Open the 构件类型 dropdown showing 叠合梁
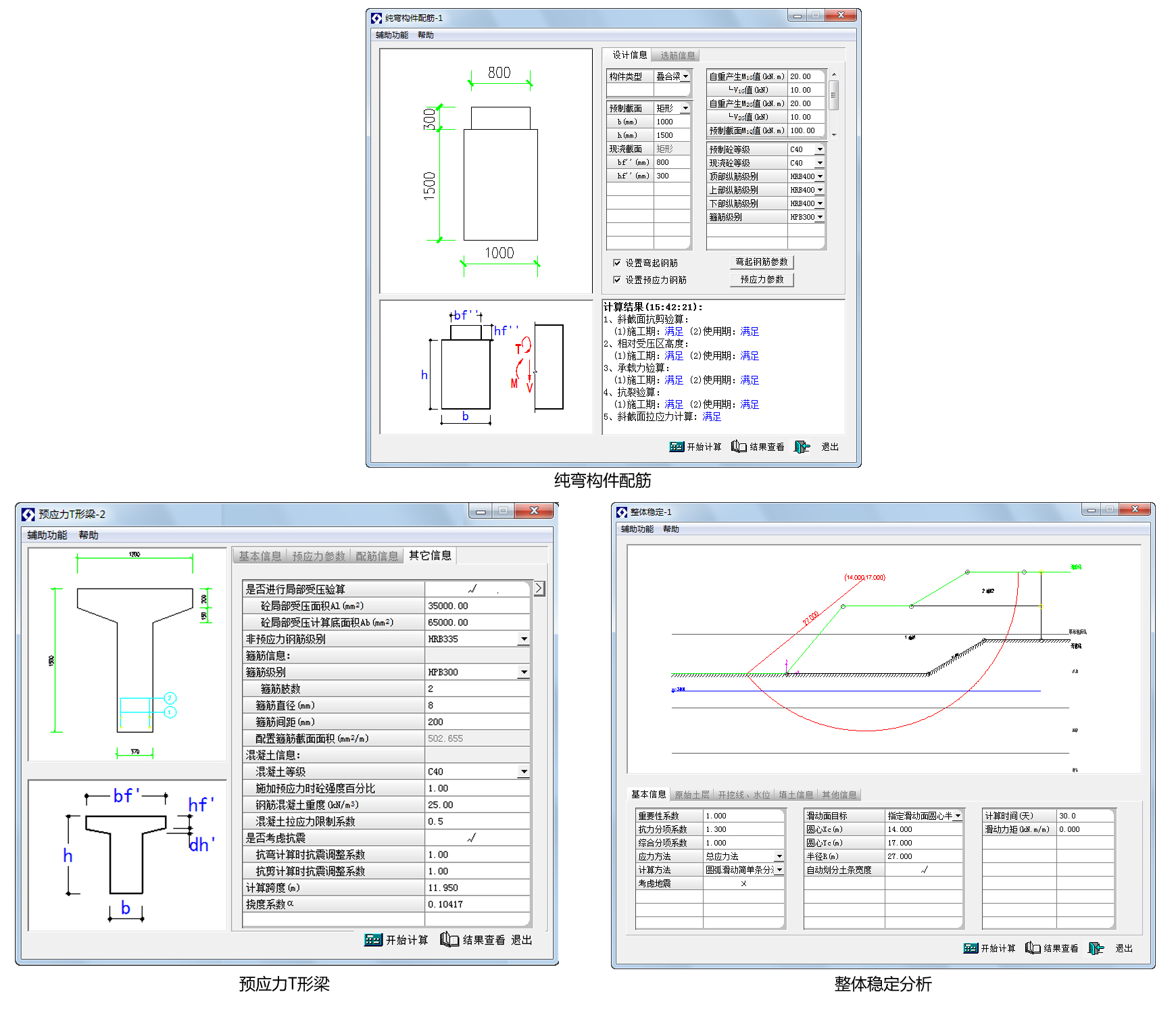Viewport: 1176px width, 1032px height. [x=685, y=76]
